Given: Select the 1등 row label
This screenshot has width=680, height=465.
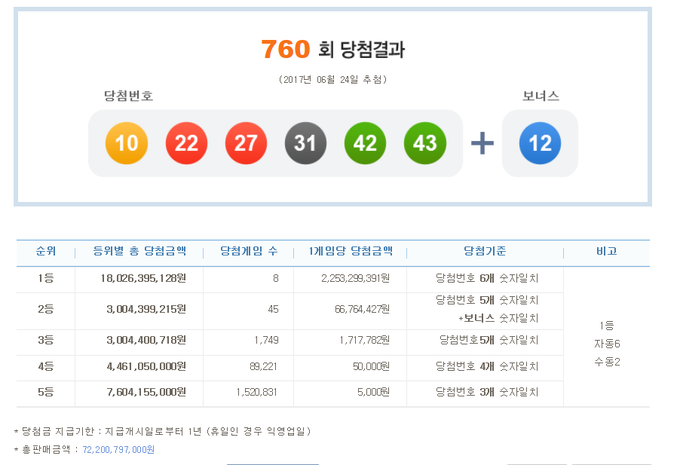Looking at the screenshot, I should point(46,277).
